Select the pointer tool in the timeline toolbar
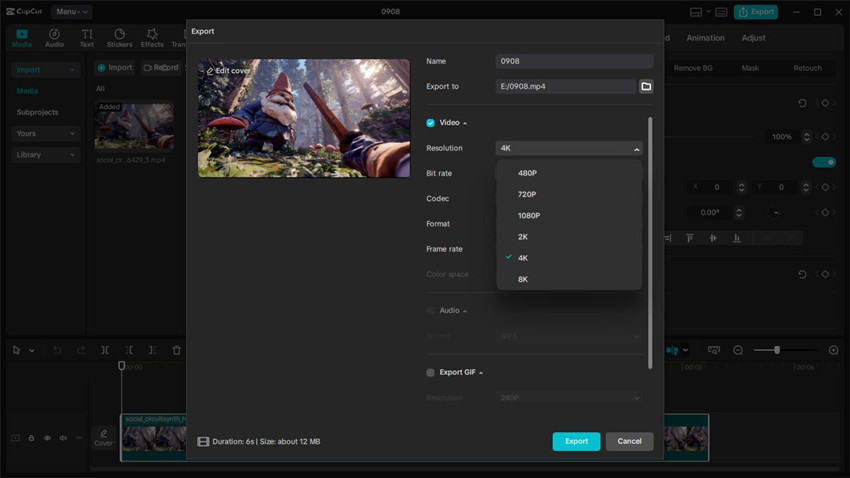 point(16,350)
